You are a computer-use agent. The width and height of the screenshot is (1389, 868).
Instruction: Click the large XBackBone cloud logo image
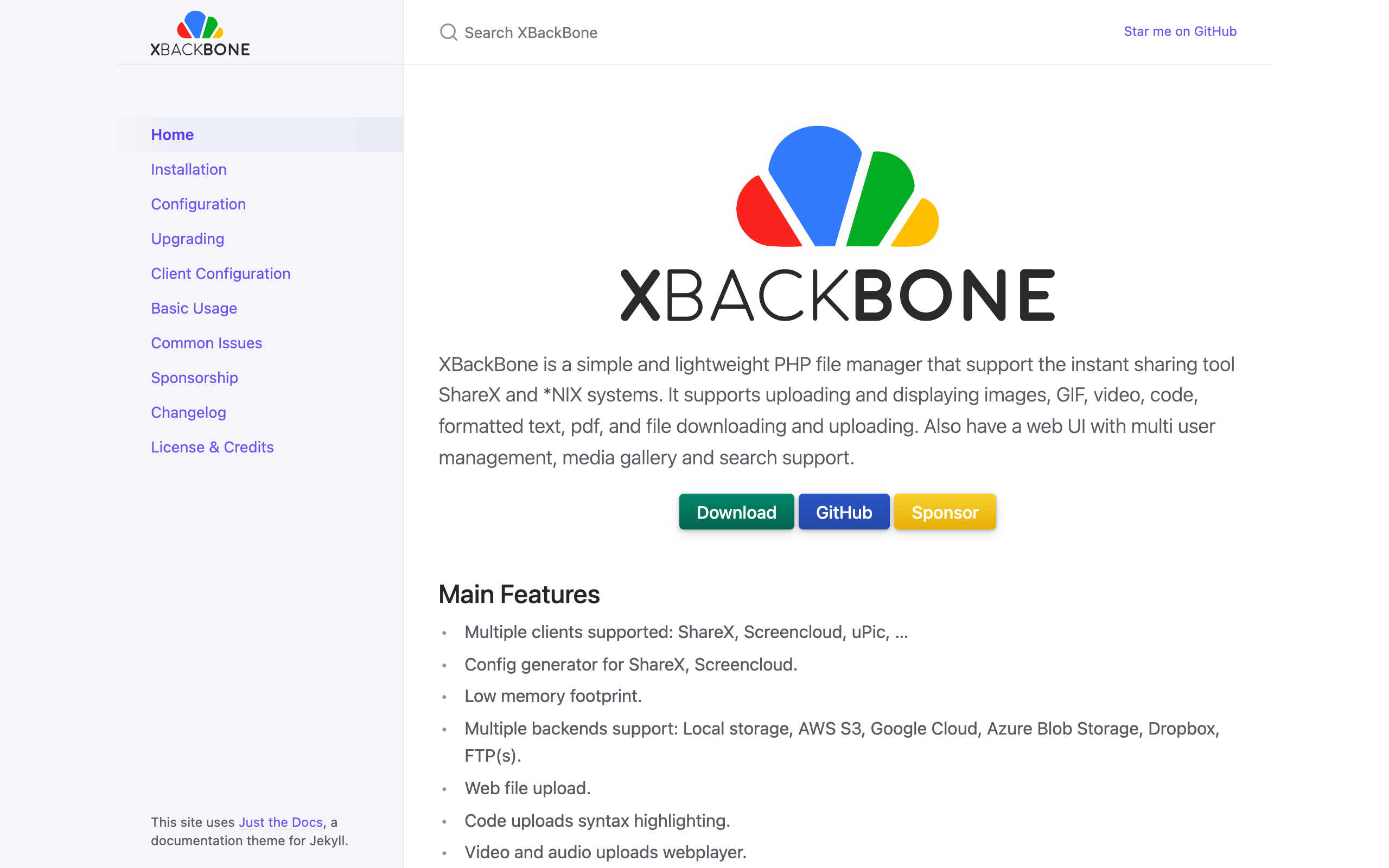click(x=837, y=224)
